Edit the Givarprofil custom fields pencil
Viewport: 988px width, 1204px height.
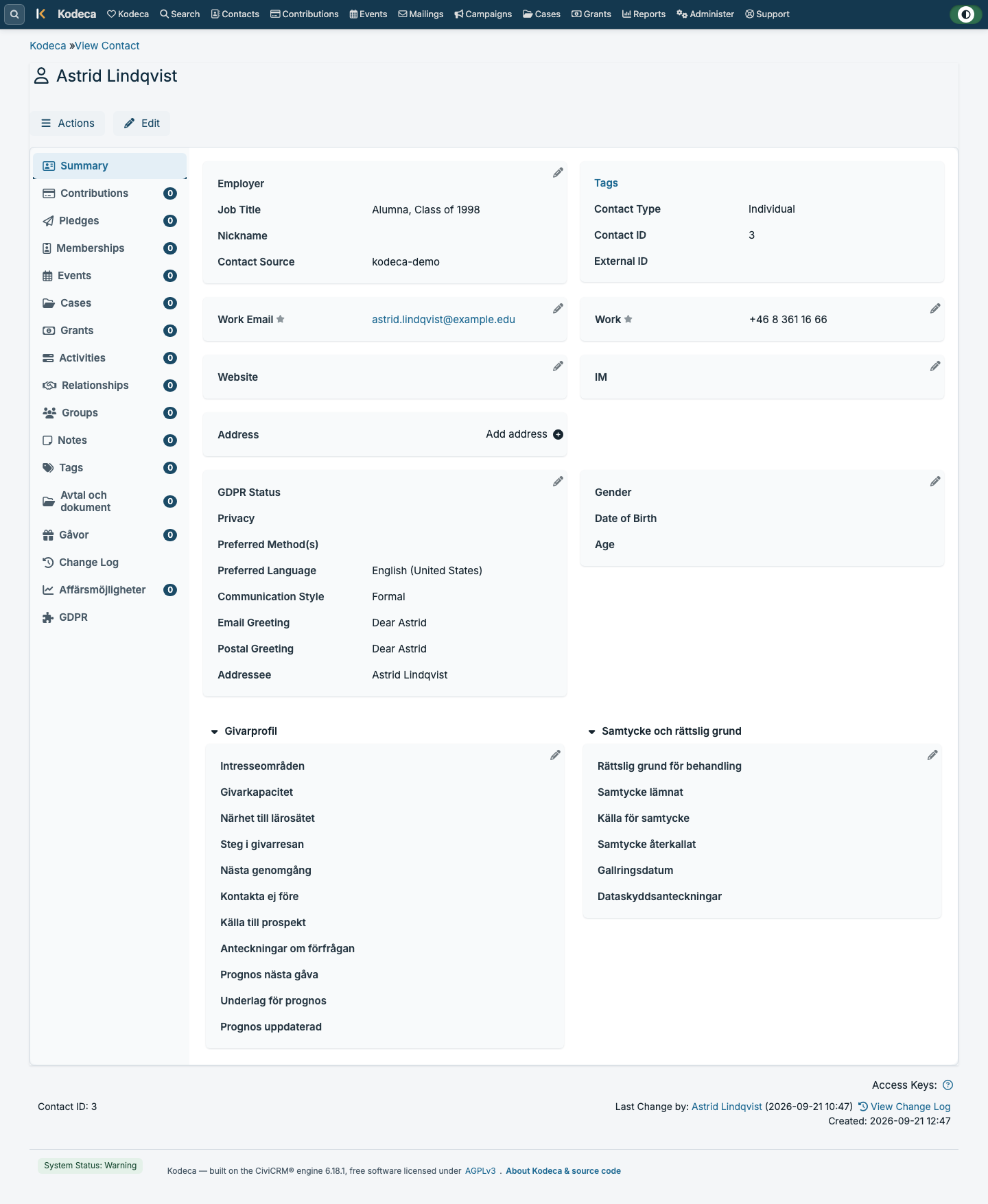pos(555,755)
